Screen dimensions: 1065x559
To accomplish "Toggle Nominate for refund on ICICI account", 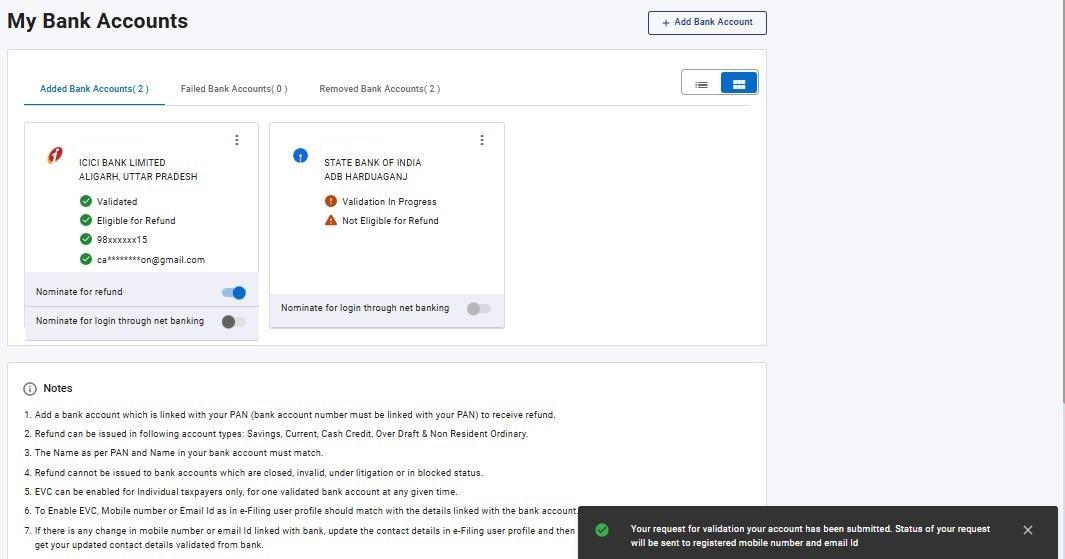I will pyautogui.click(x=234, y=293).
